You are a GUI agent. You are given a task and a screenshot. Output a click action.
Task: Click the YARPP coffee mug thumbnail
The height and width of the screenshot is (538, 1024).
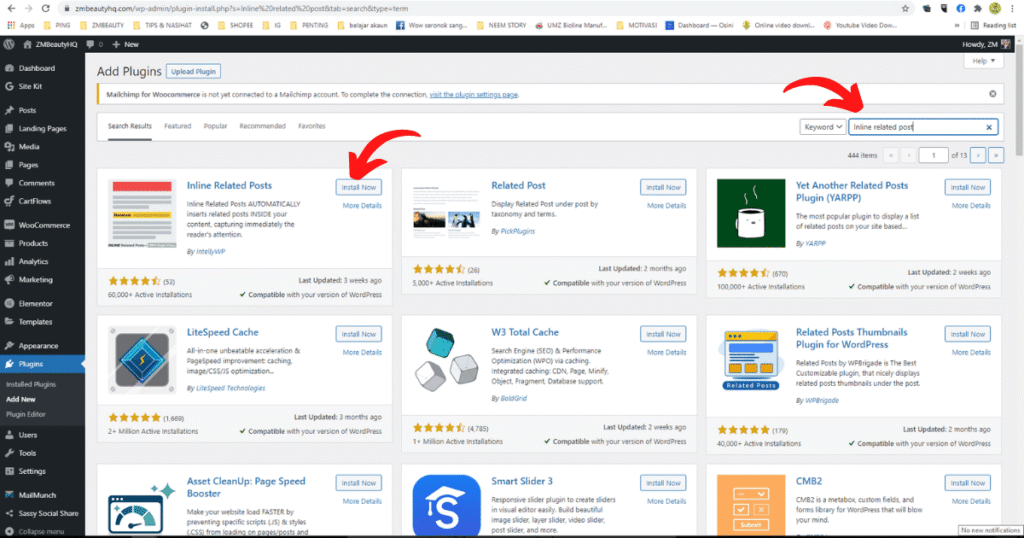pyautogui.click(x=751, y=214)
